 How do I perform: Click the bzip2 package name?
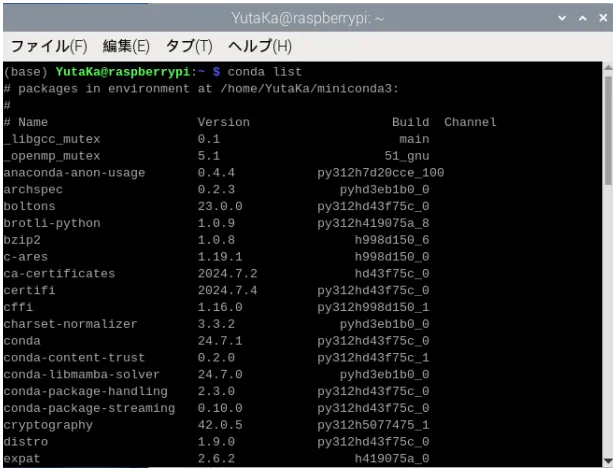click(22, 240)
